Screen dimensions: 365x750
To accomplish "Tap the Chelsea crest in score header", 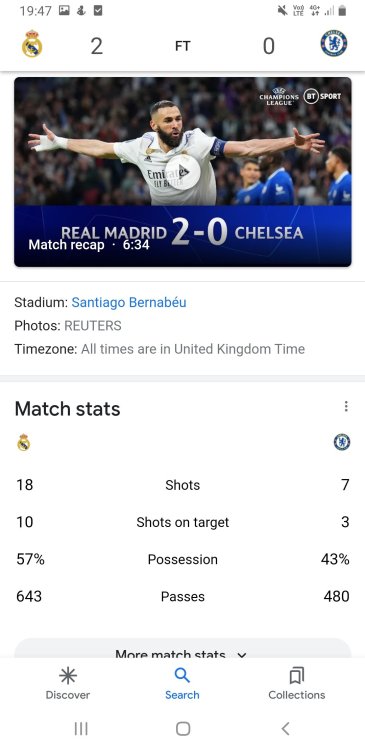I will 333,44.
